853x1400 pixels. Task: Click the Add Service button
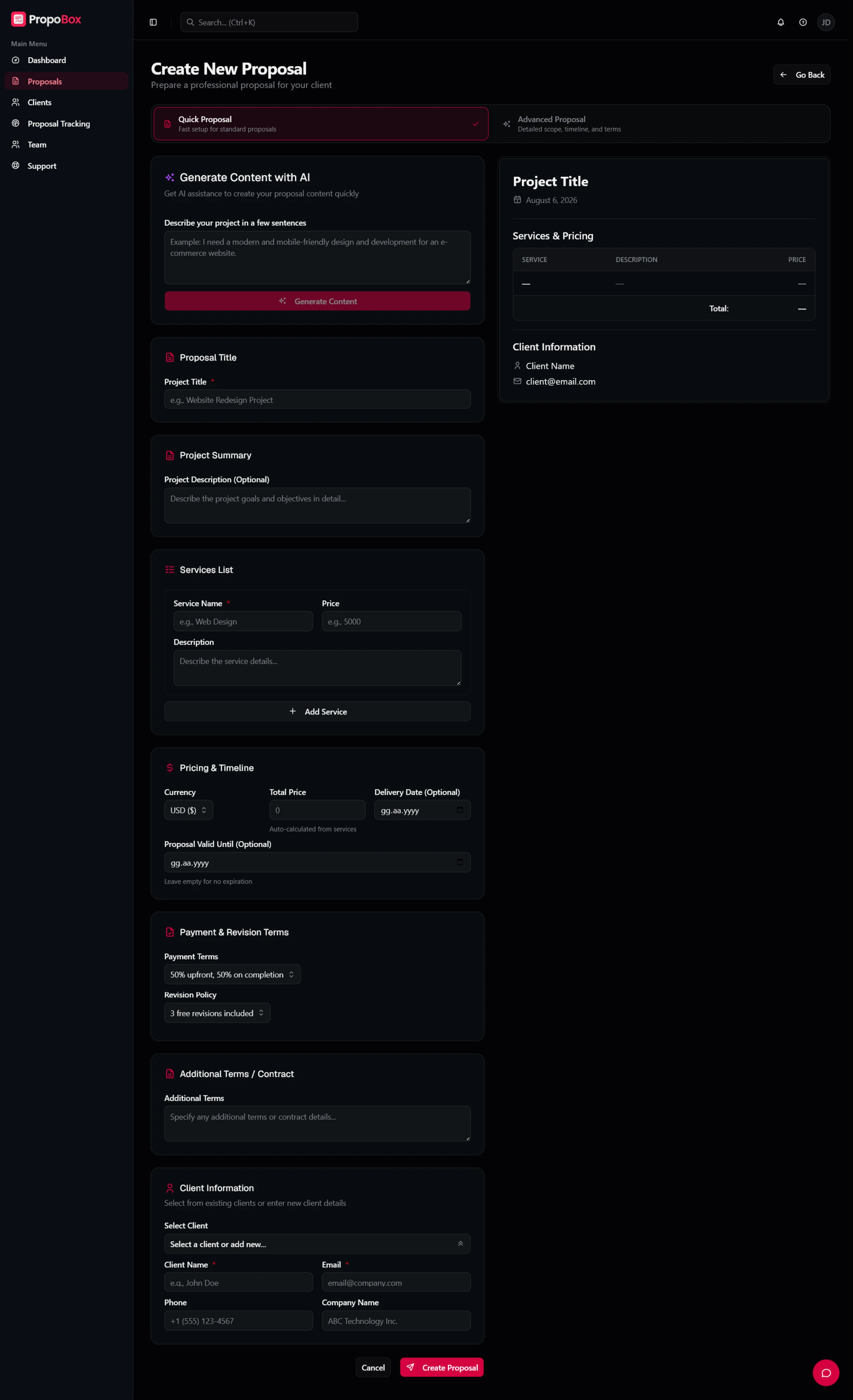click(317, 711)
